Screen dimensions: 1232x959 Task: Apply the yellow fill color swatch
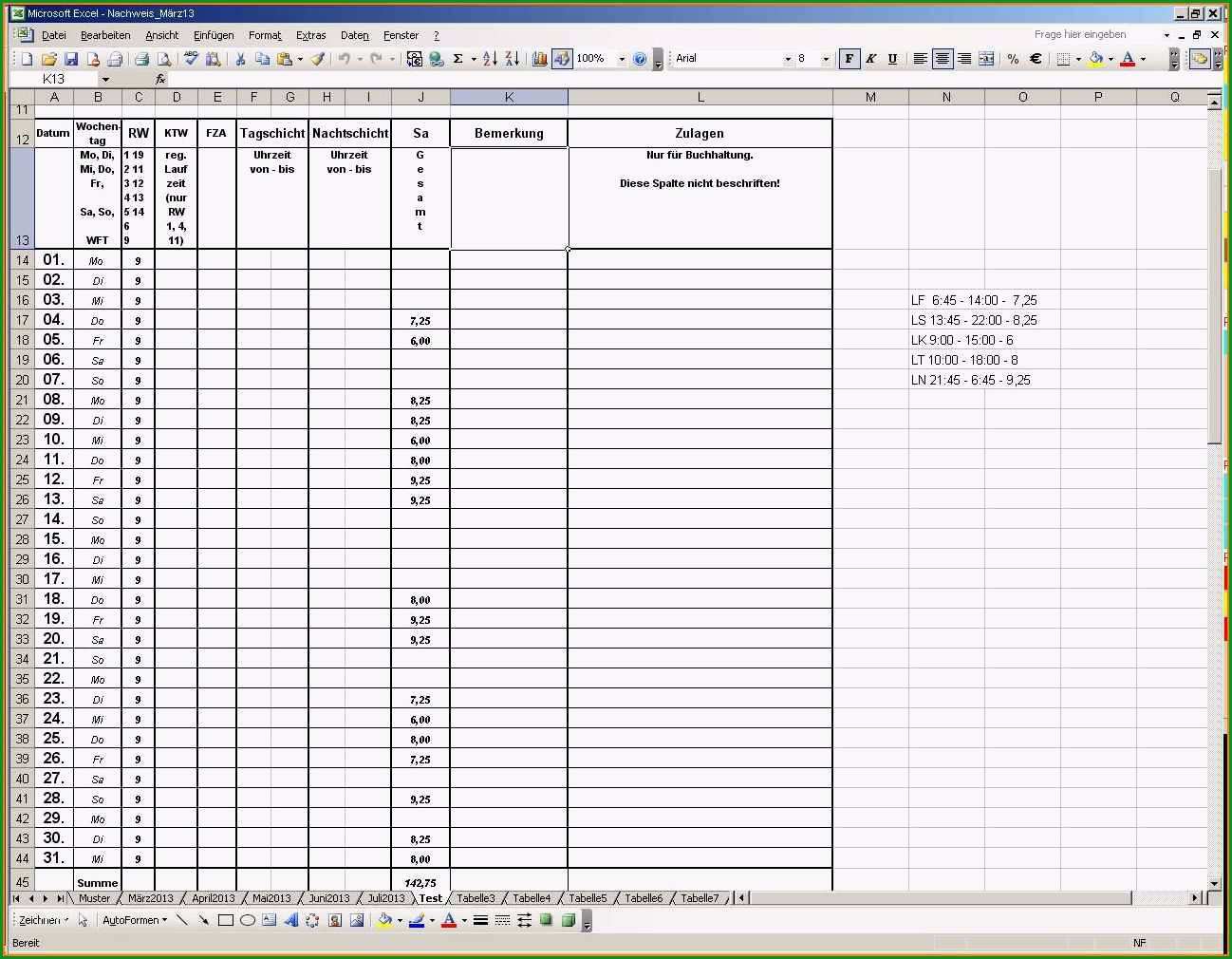(x=1096, y=59)
